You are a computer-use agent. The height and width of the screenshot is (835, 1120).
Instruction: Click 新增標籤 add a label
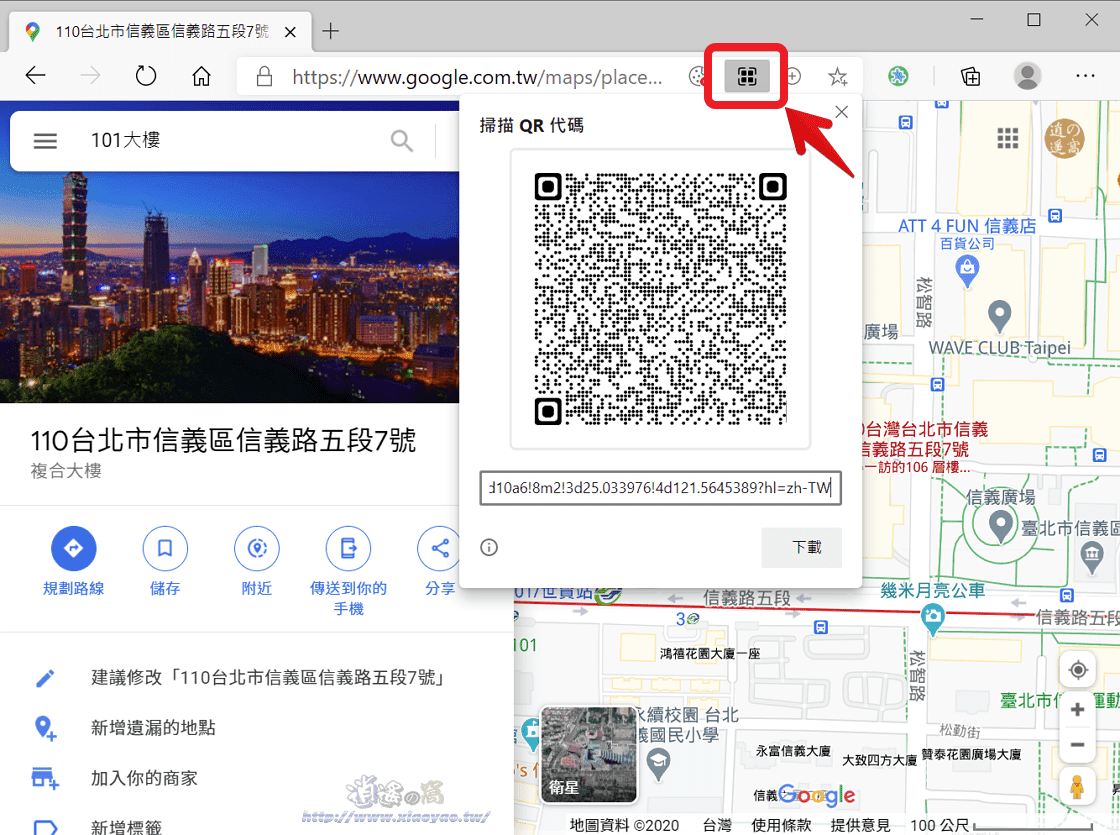click(x=256, y=826)
